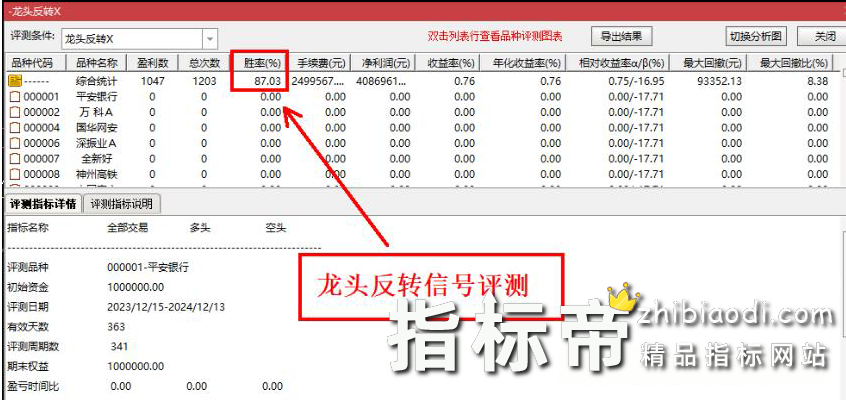Click the 评测周期数 value 341
This screenshot has width=846, height=400.
pos(119,347)
